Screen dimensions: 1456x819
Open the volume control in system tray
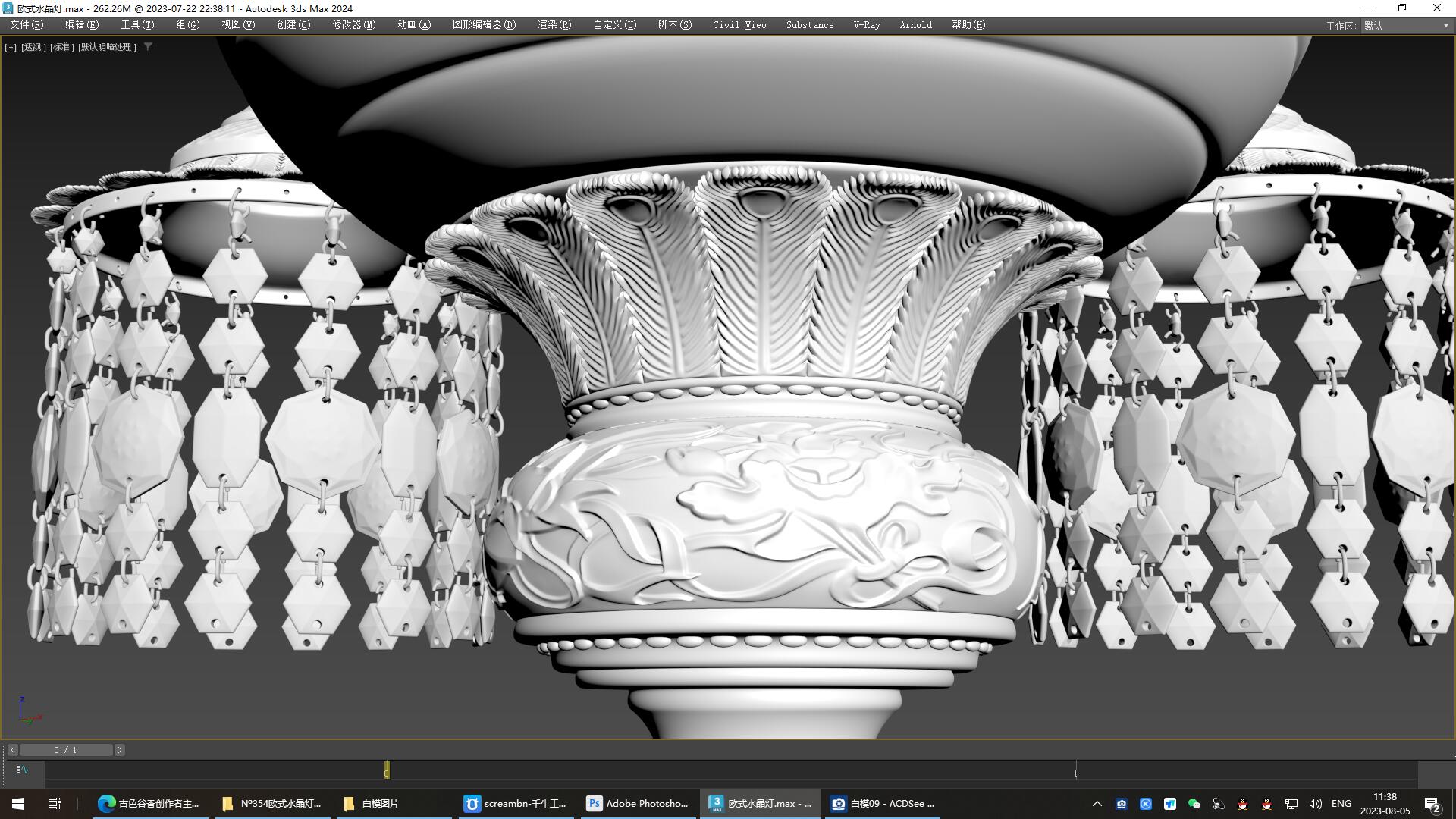point(1316,803)
